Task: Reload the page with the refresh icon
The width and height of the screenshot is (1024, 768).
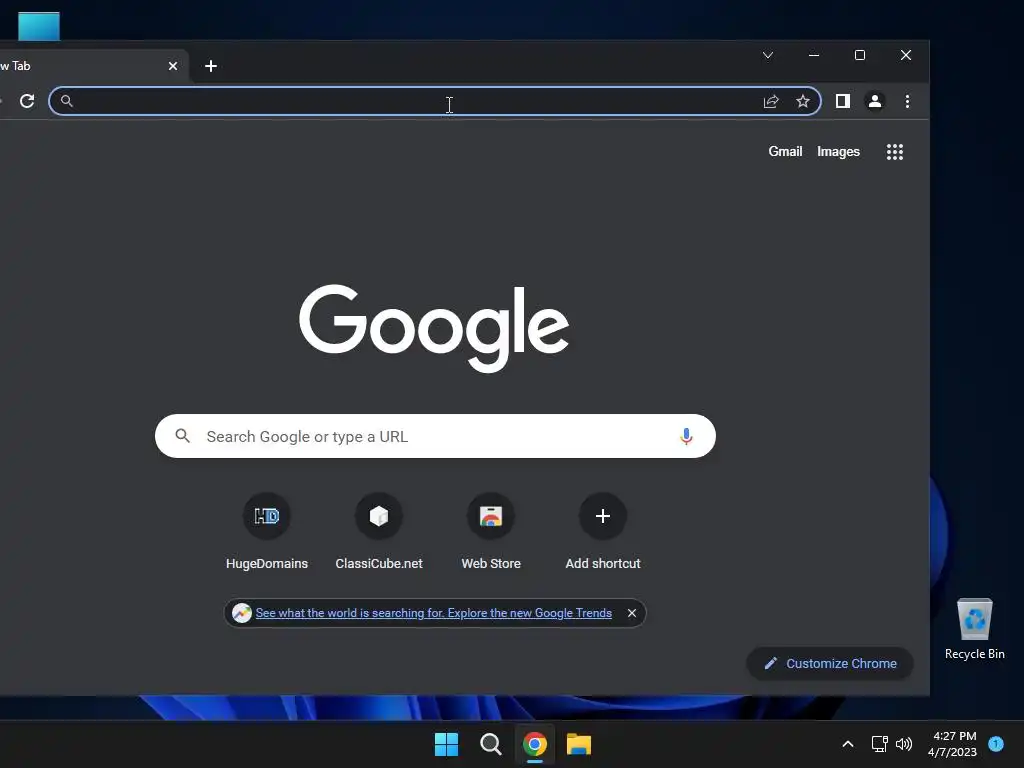Action: (27, 101)
